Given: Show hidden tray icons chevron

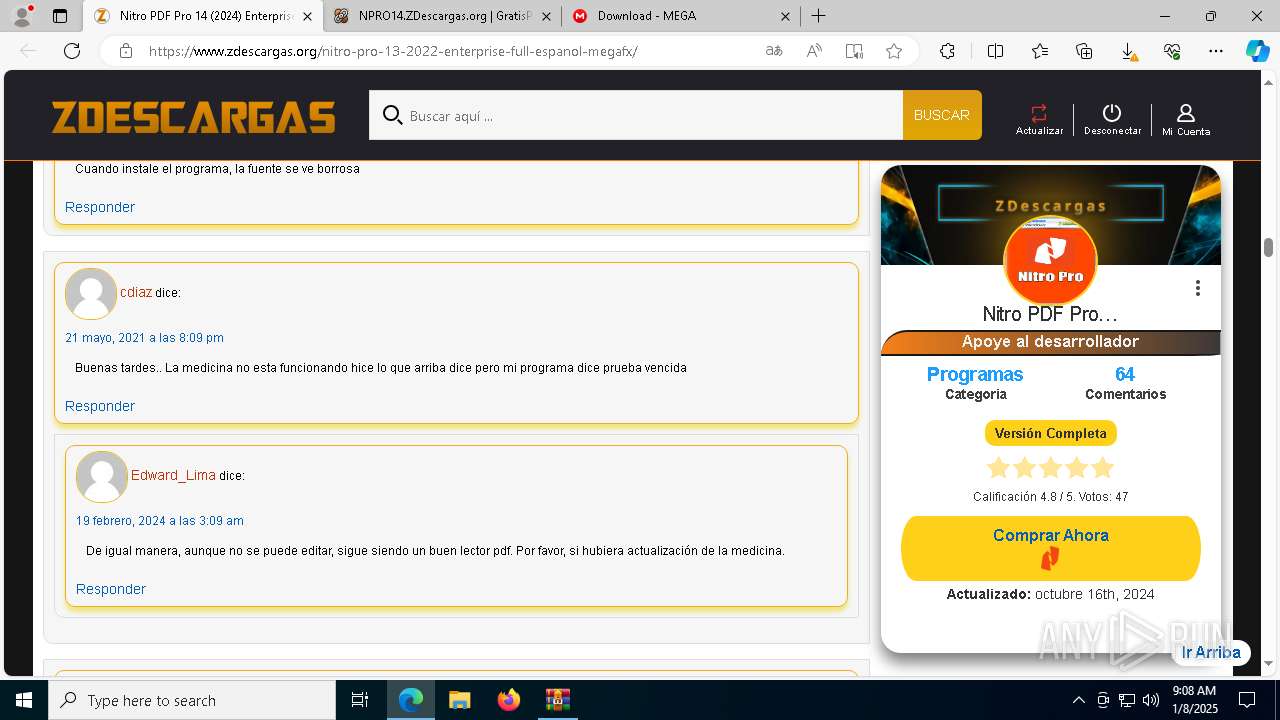Looking at the screenshot, I should tap(1078, 700).
